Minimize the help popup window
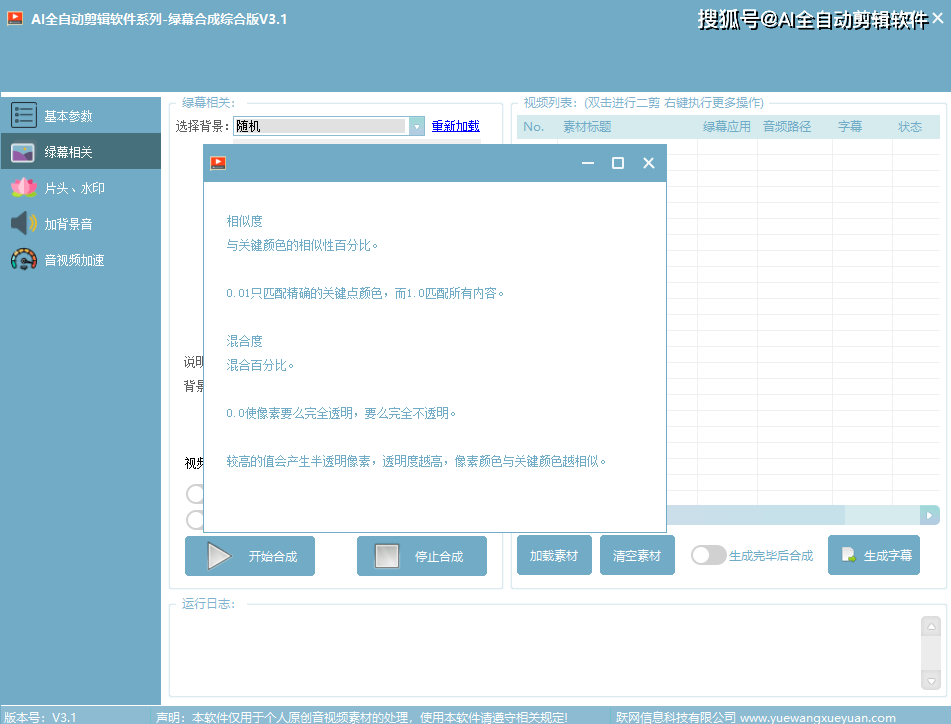951x724 pixels. [588, 163]
